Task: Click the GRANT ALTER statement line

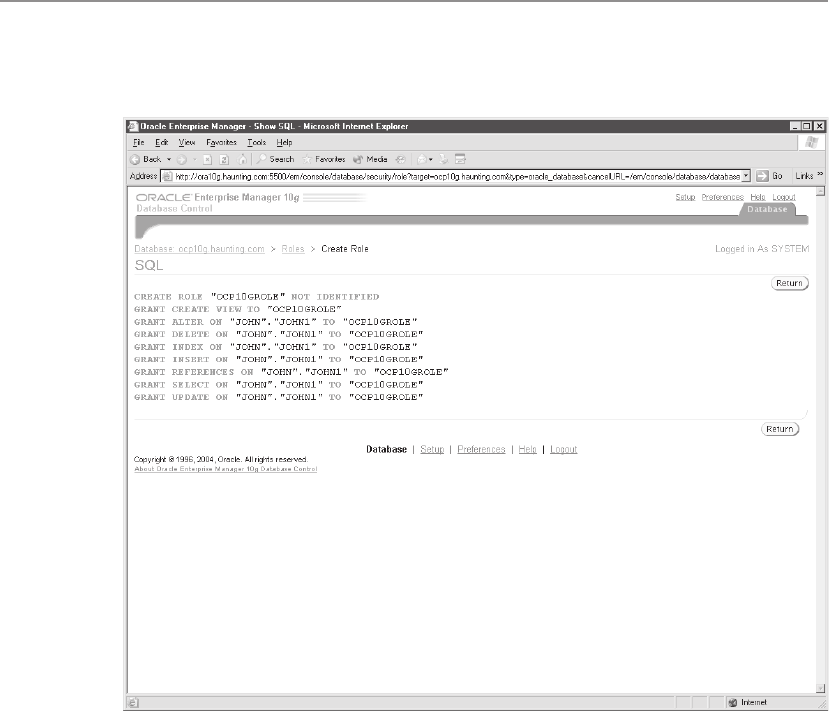Action: (275, 322)
